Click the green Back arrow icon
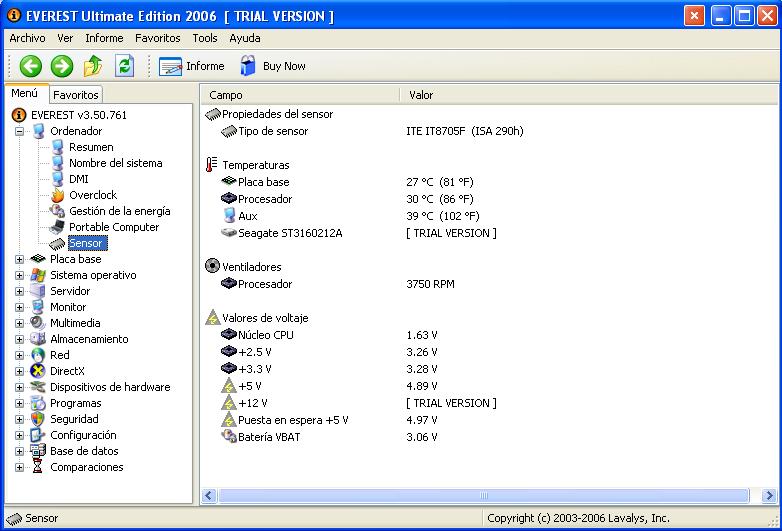Image resolution: width=782 pixels, height=531 pixels. tap(30, 66)
